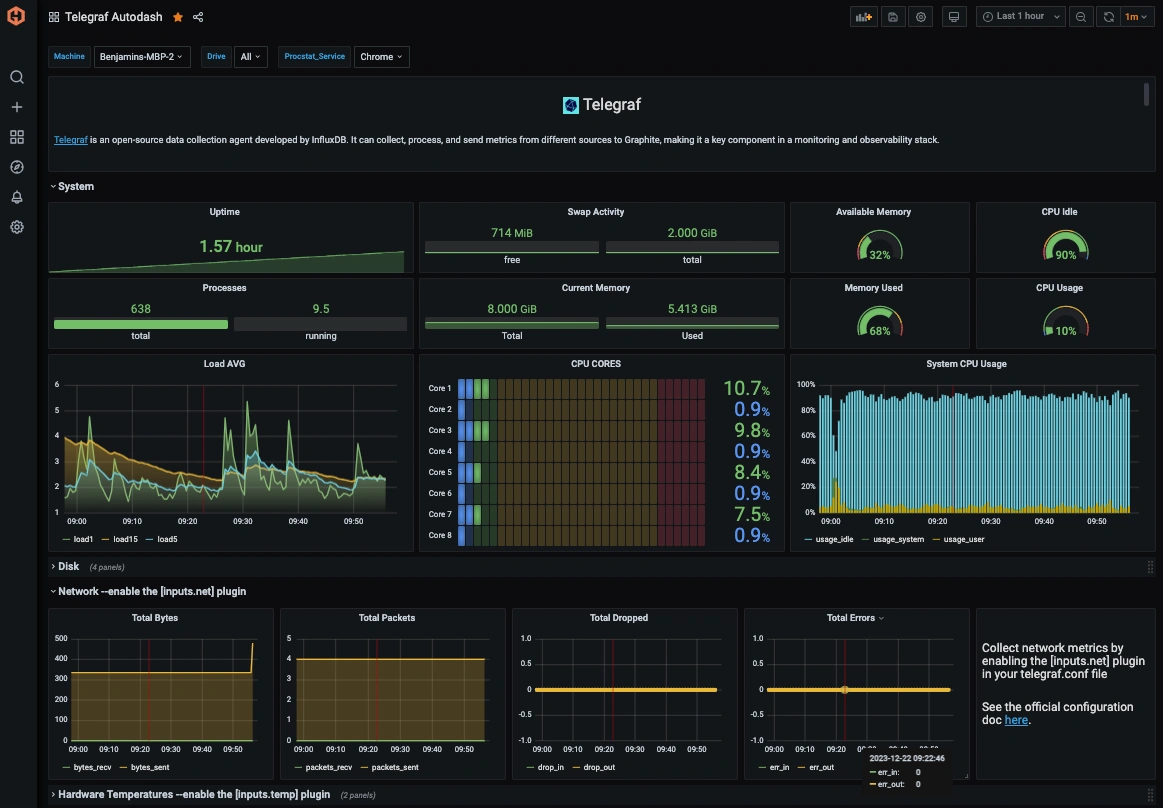Screen dimensions: 1163x808
Task: Click the Telegraf Autodash dashboard title
Action: tap(113, 17)
